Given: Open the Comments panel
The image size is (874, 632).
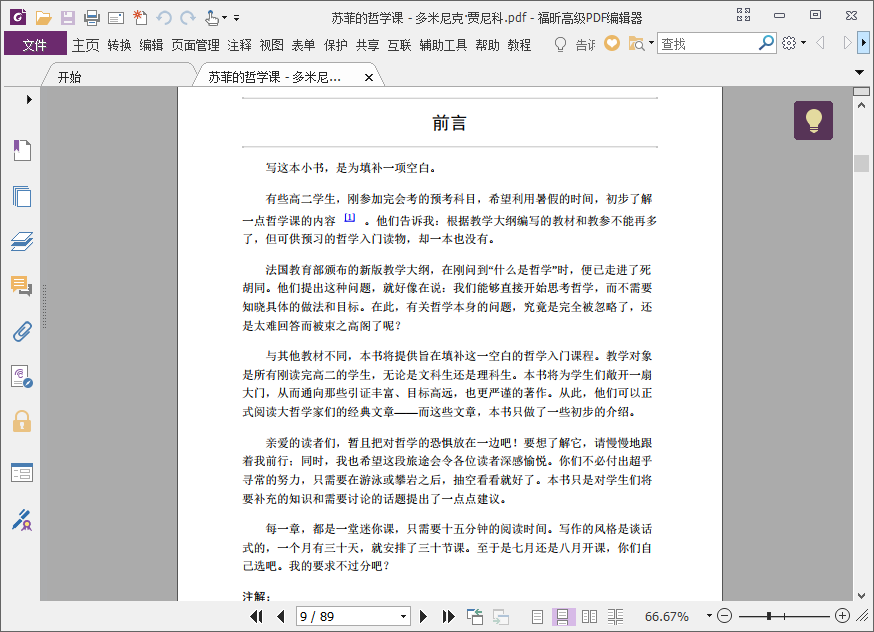Looking at the screenshot, I should pos(22,287).
